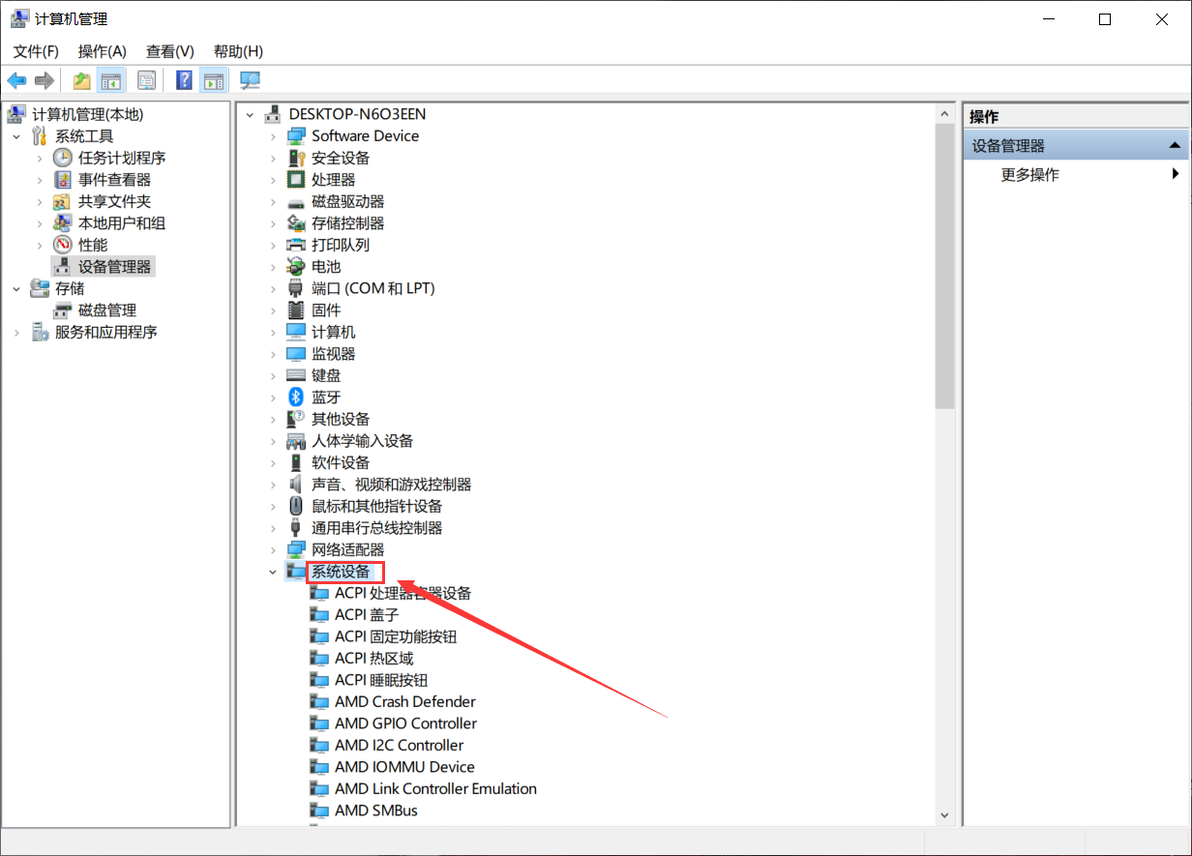Collapse the 设备管理器 actions section header
Viewport: 1192px width, 856px height.
[1076, 145]
